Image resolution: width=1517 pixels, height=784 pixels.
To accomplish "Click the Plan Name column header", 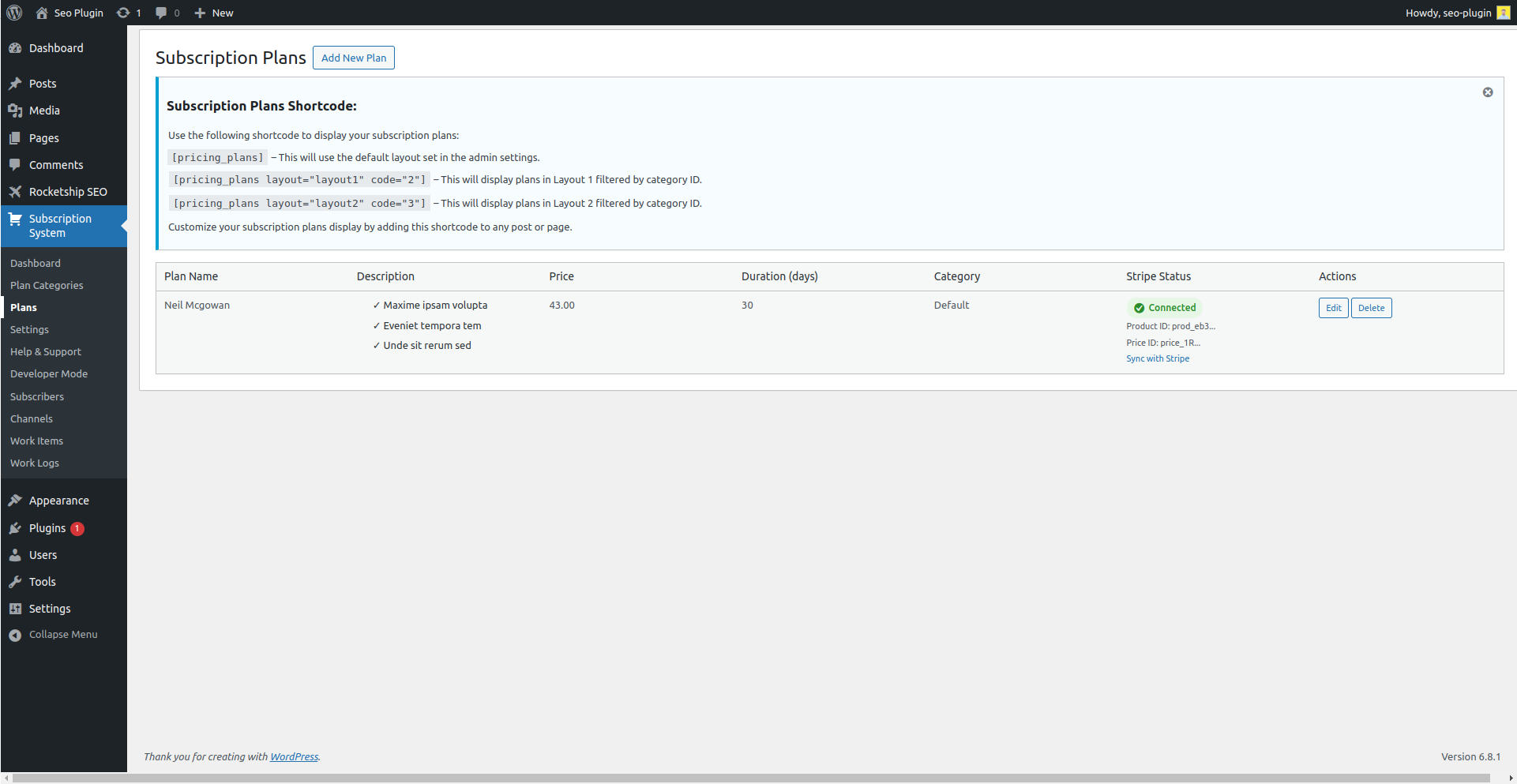I will point(191,276).
